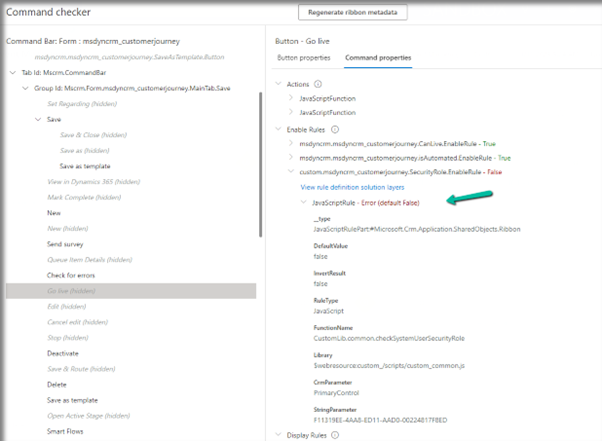This screenshot has width=602, height=441.
Task: Select the Command properties tab
Action: click(x=379, y=58)
